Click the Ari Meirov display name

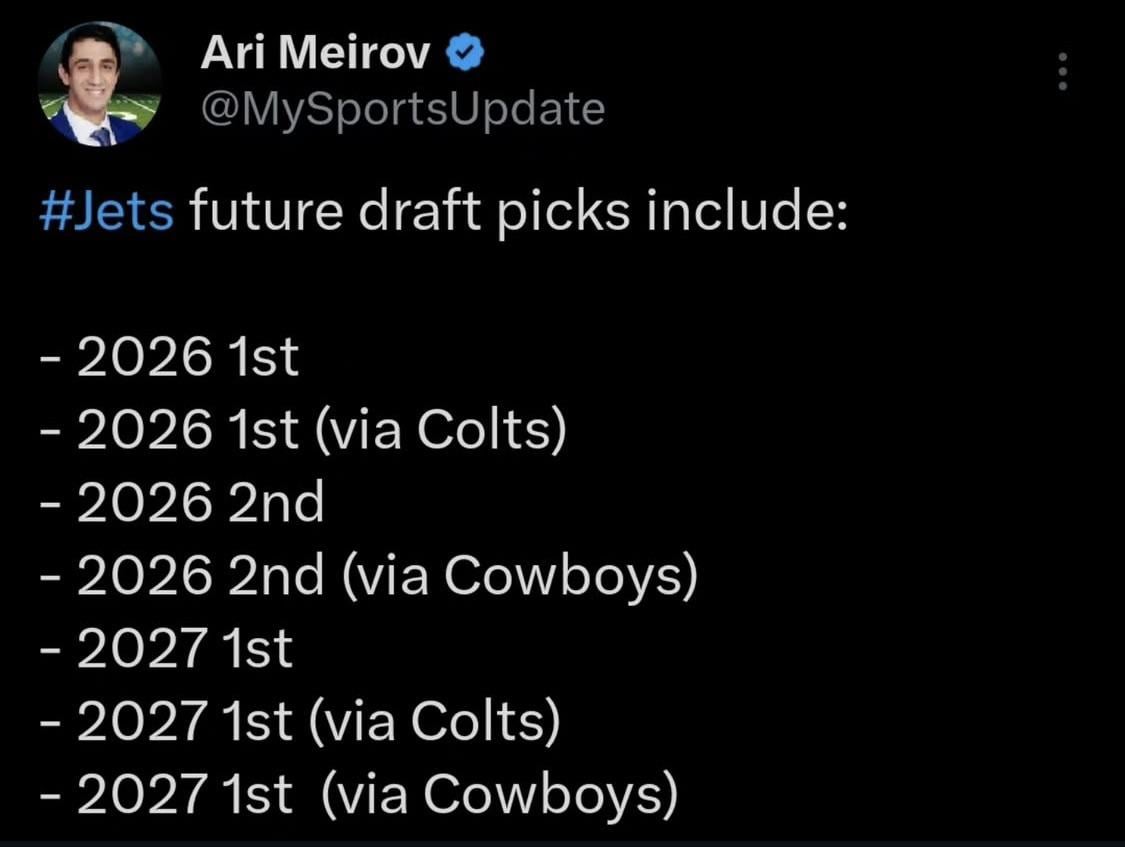pyautogui.click(x=316, y=55)
